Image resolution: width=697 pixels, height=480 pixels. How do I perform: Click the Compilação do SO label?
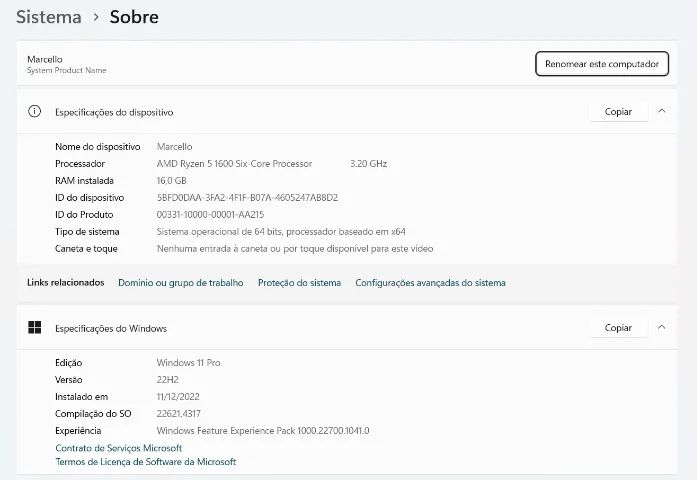point(93,413)
